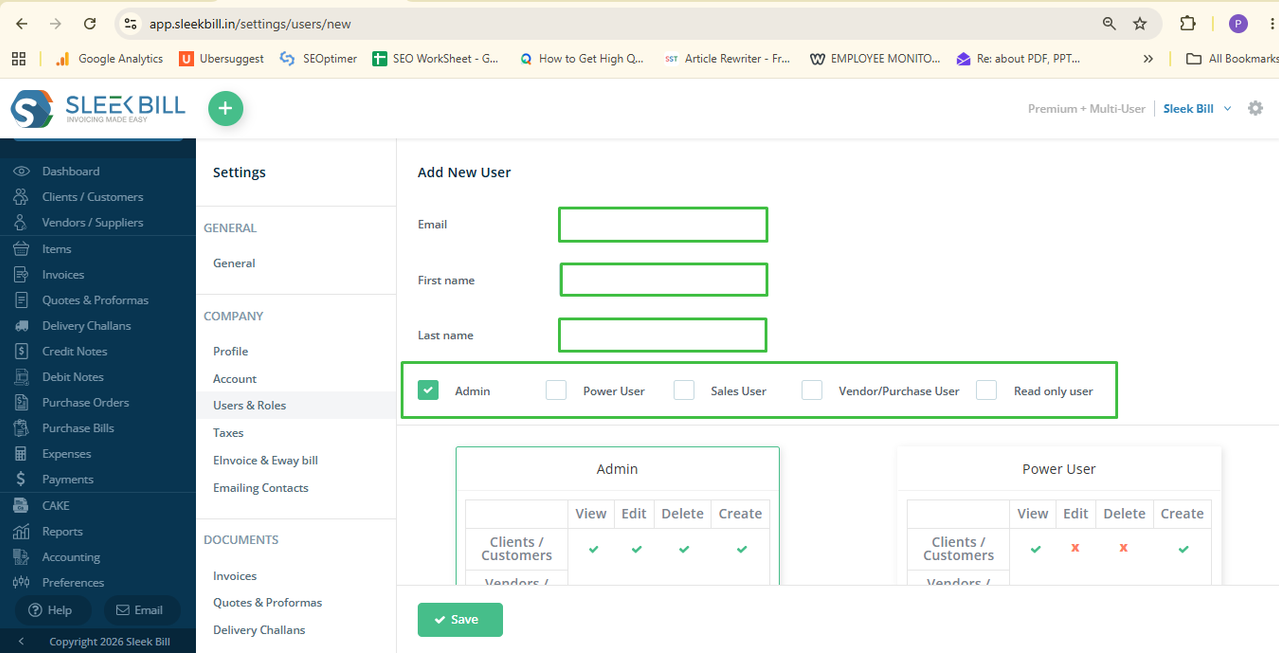The width and height of the screenshot is (1279, 653).
Task: Open Delivery Challans under Documents settings
Action: (x=259, y=630)
